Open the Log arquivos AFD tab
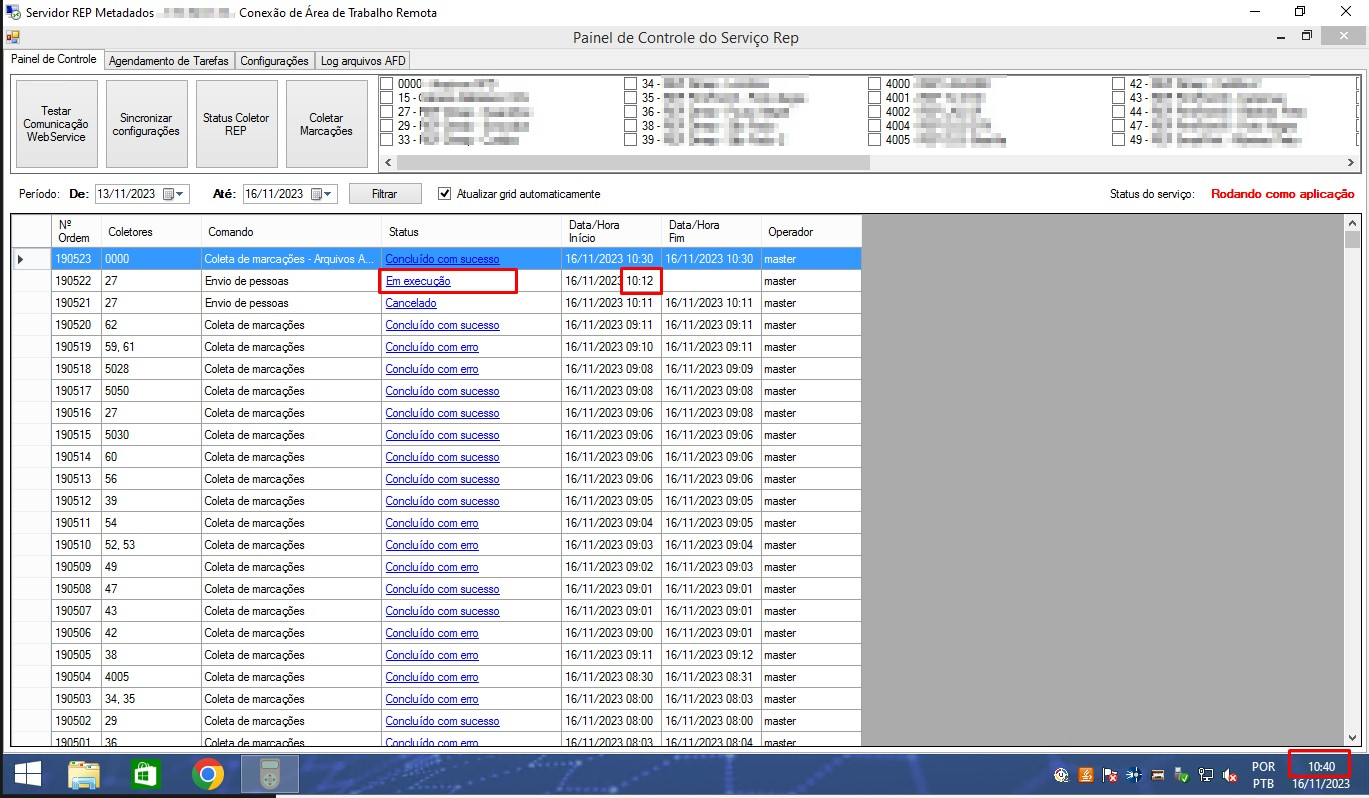The image size is (1369, 798). (x=362, y=61)
